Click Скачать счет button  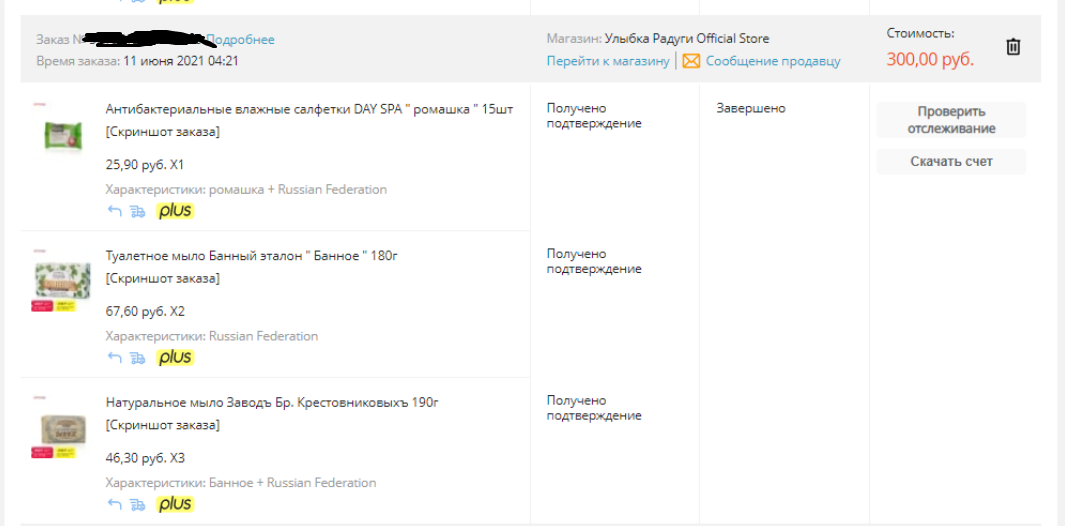point(951,162)
